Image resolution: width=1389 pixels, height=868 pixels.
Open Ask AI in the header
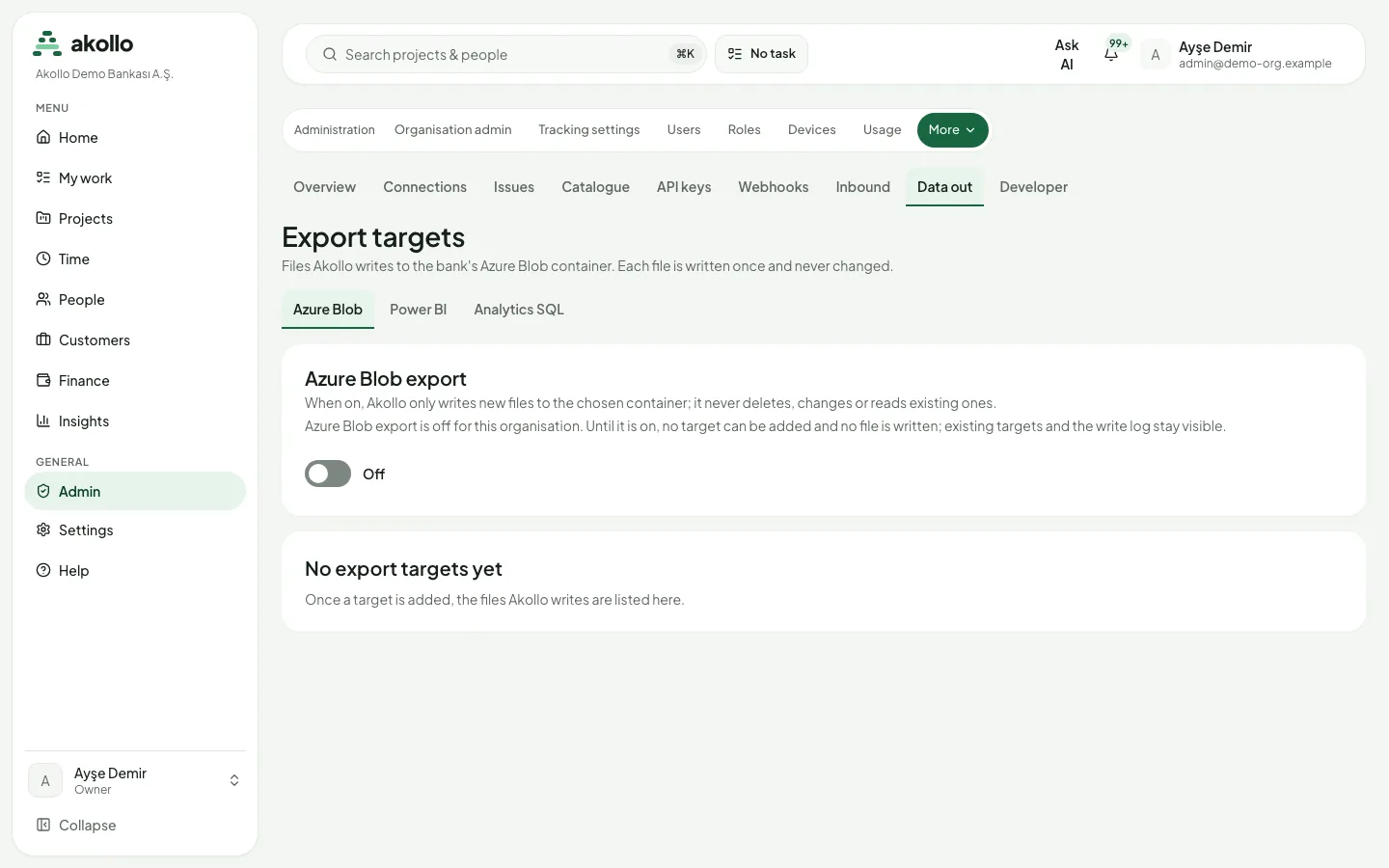[1067, 55]
